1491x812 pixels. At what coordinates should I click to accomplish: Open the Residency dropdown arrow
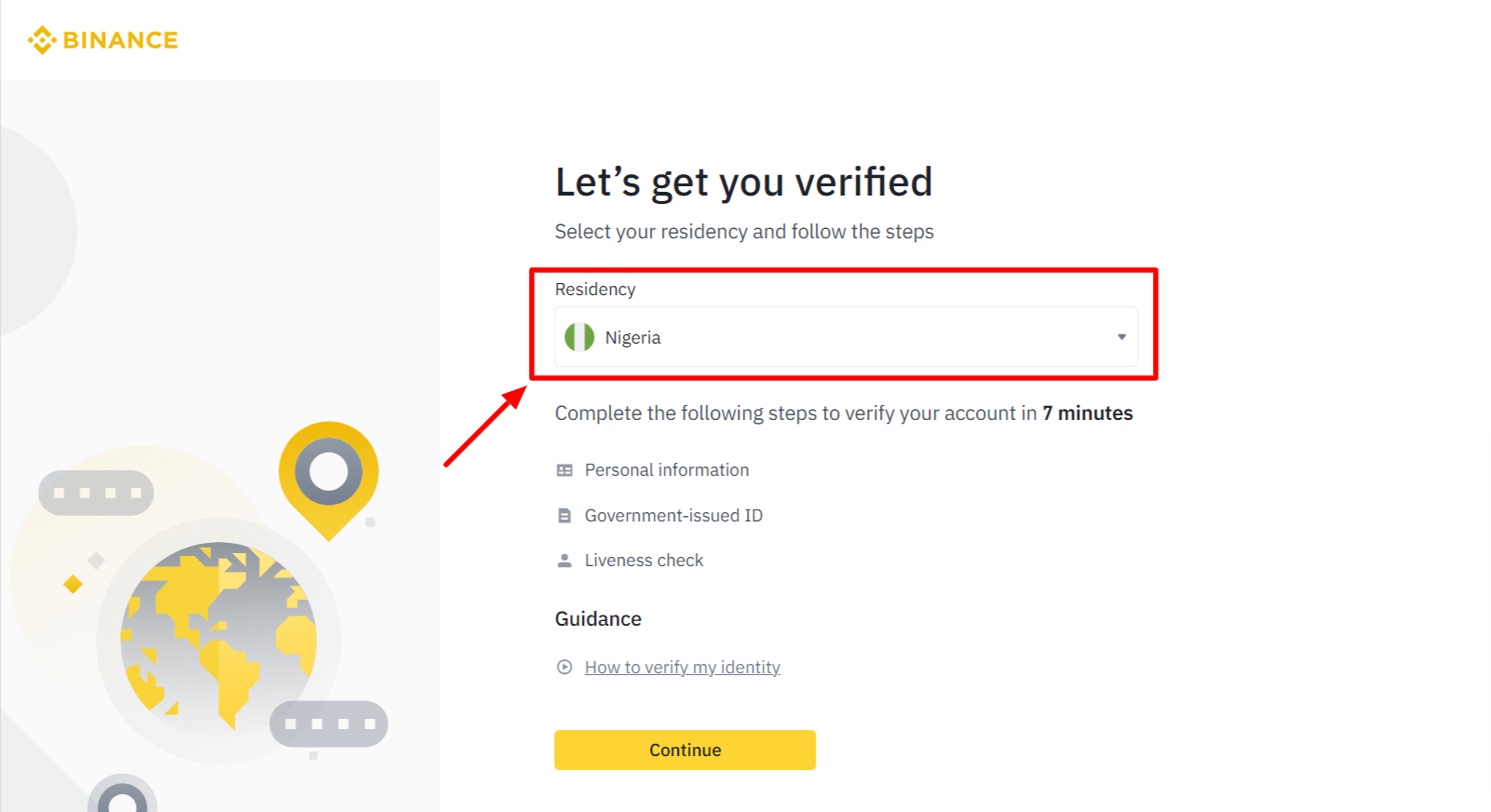click(1121, 337)
